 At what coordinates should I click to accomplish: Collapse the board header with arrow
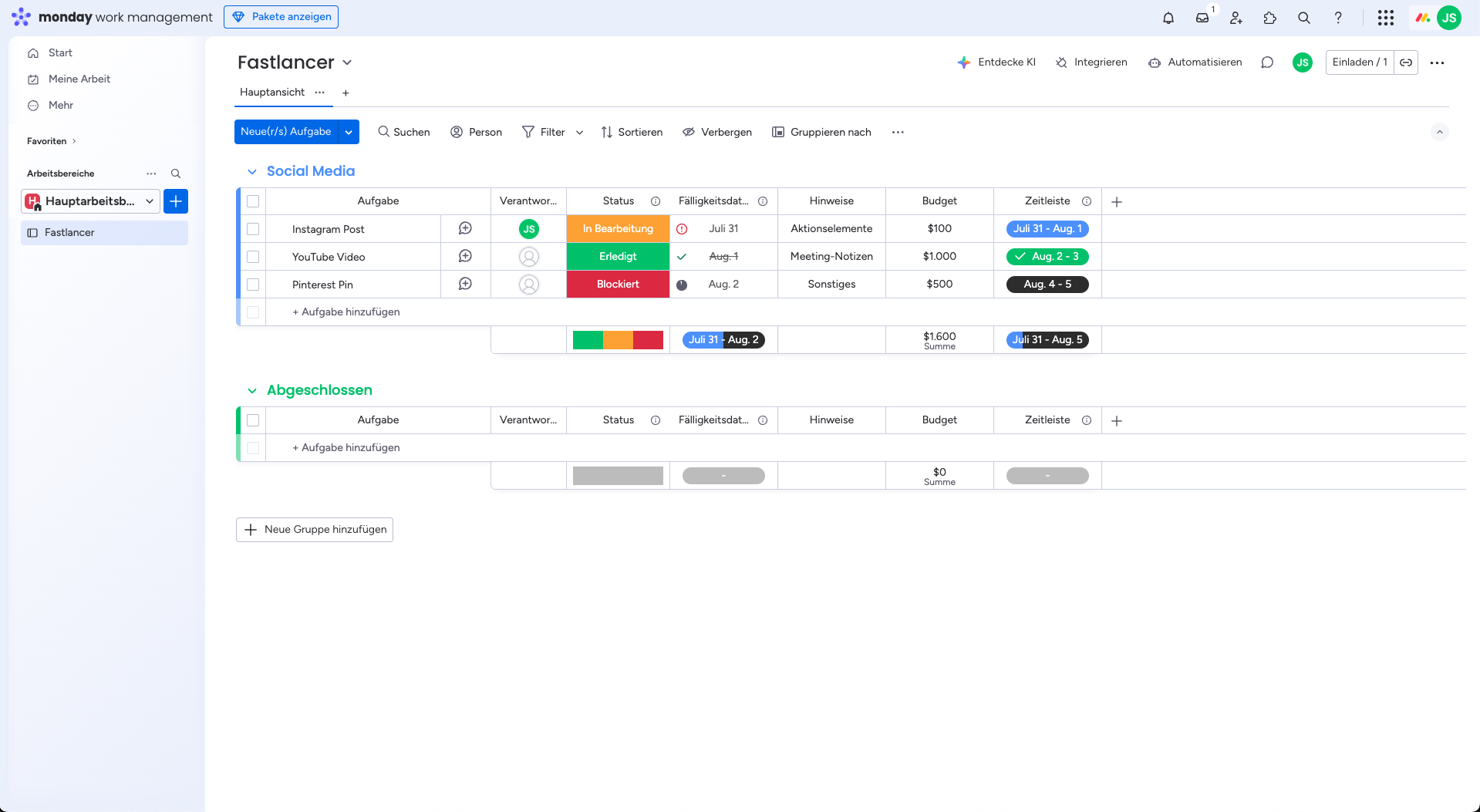(x=1439, y=132)
